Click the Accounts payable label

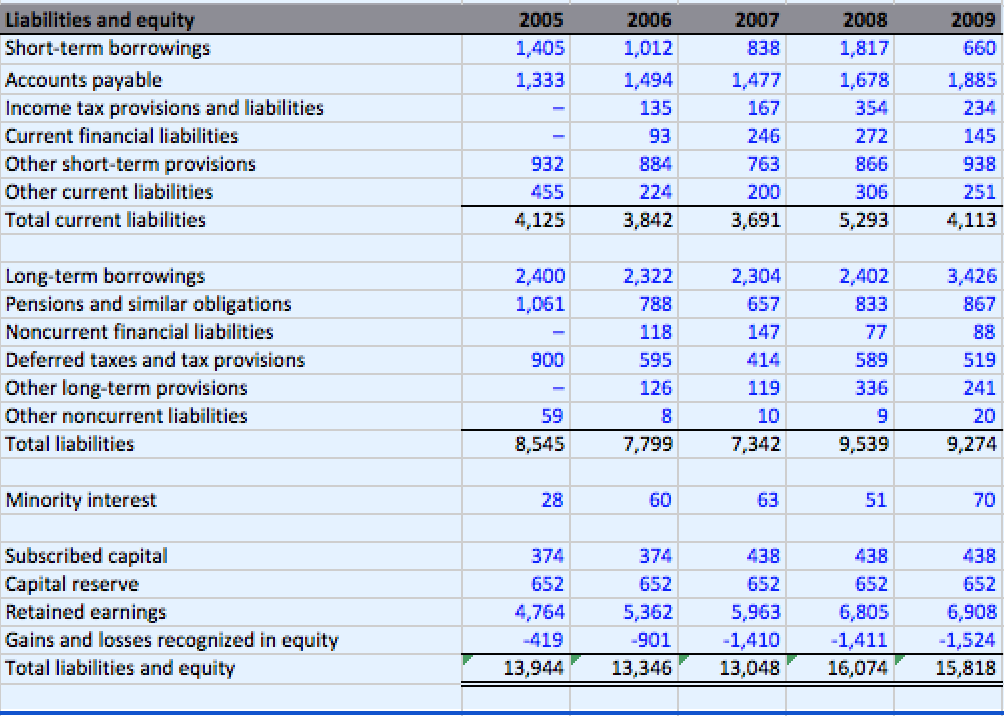(x=83, y=80)
